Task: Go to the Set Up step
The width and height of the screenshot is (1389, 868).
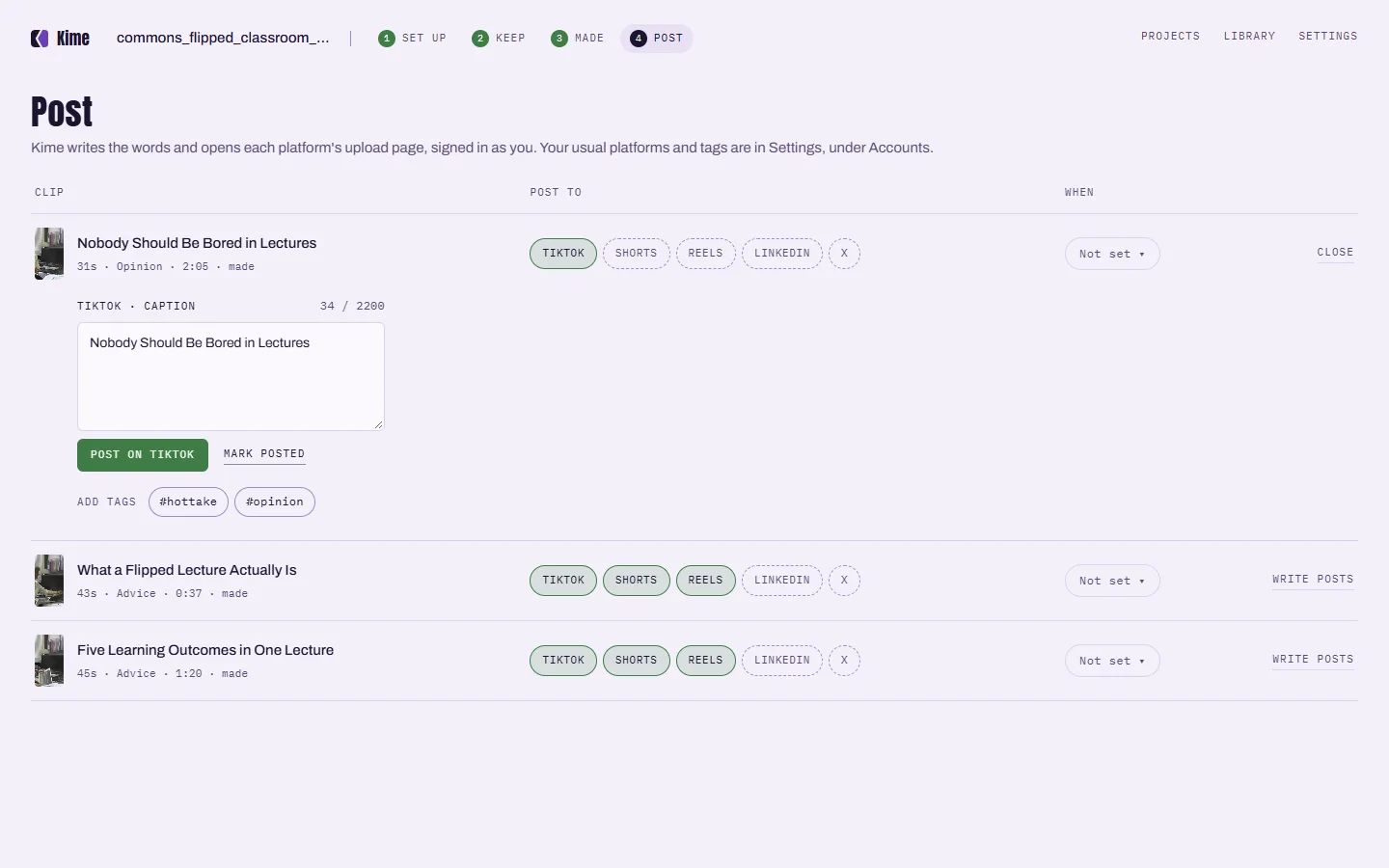Action: coord(413,39)
